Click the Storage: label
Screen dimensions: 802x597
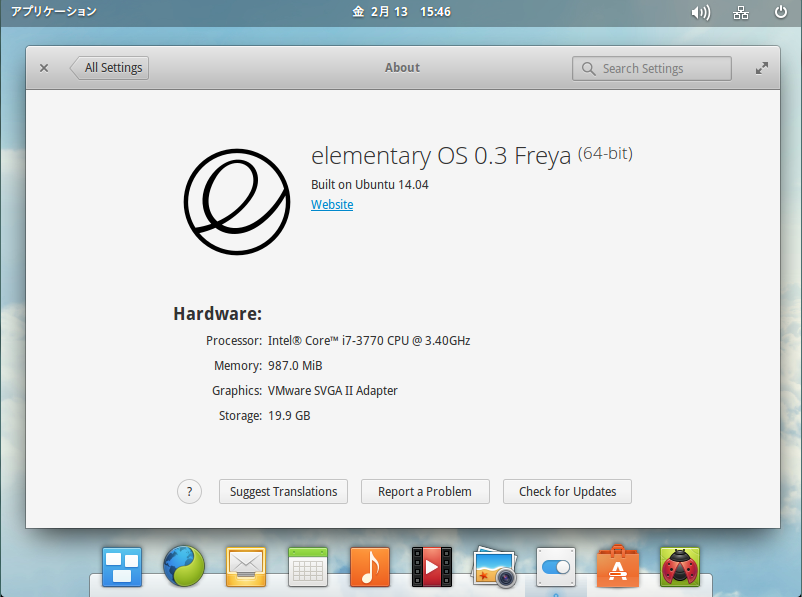pos(240,416)
